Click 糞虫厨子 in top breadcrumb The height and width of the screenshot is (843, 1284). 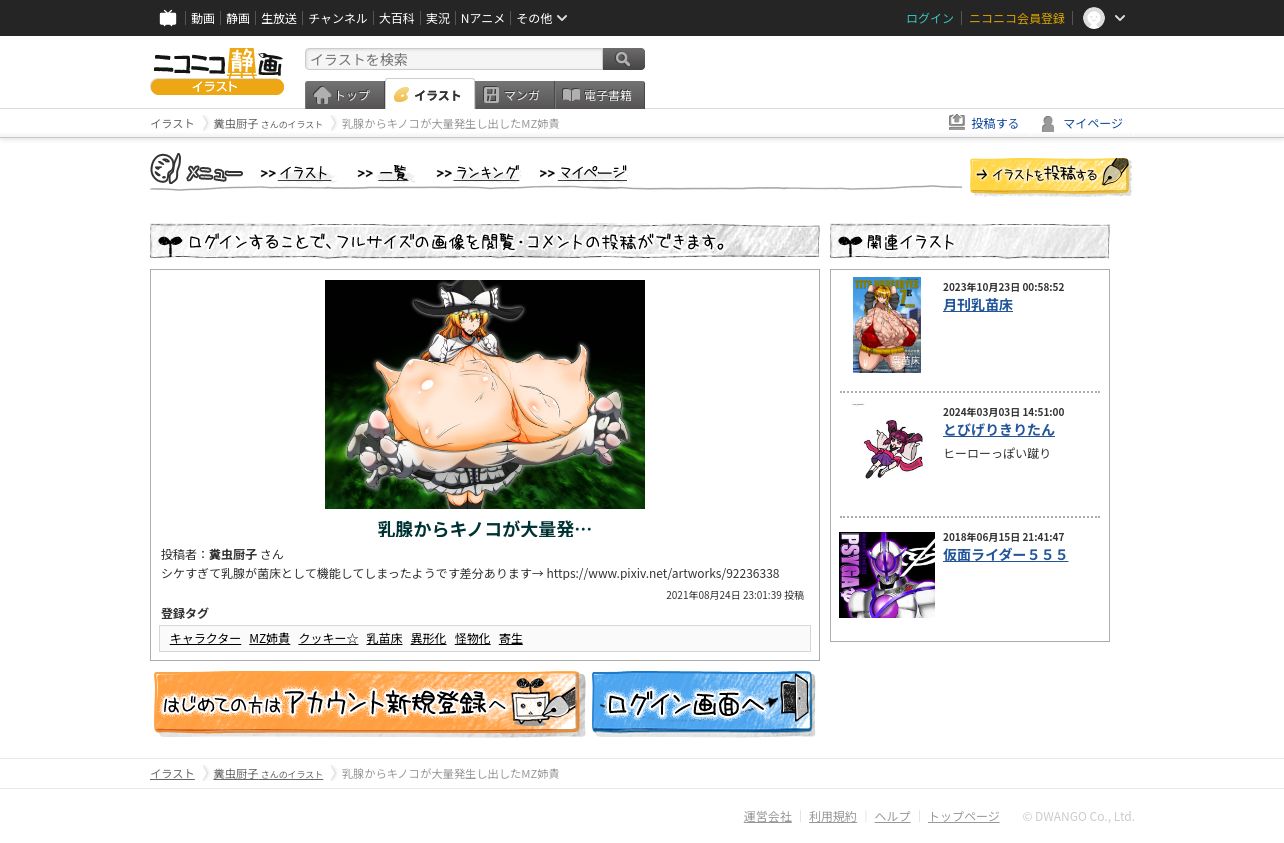pyautogui.click(x=235, y=123)
